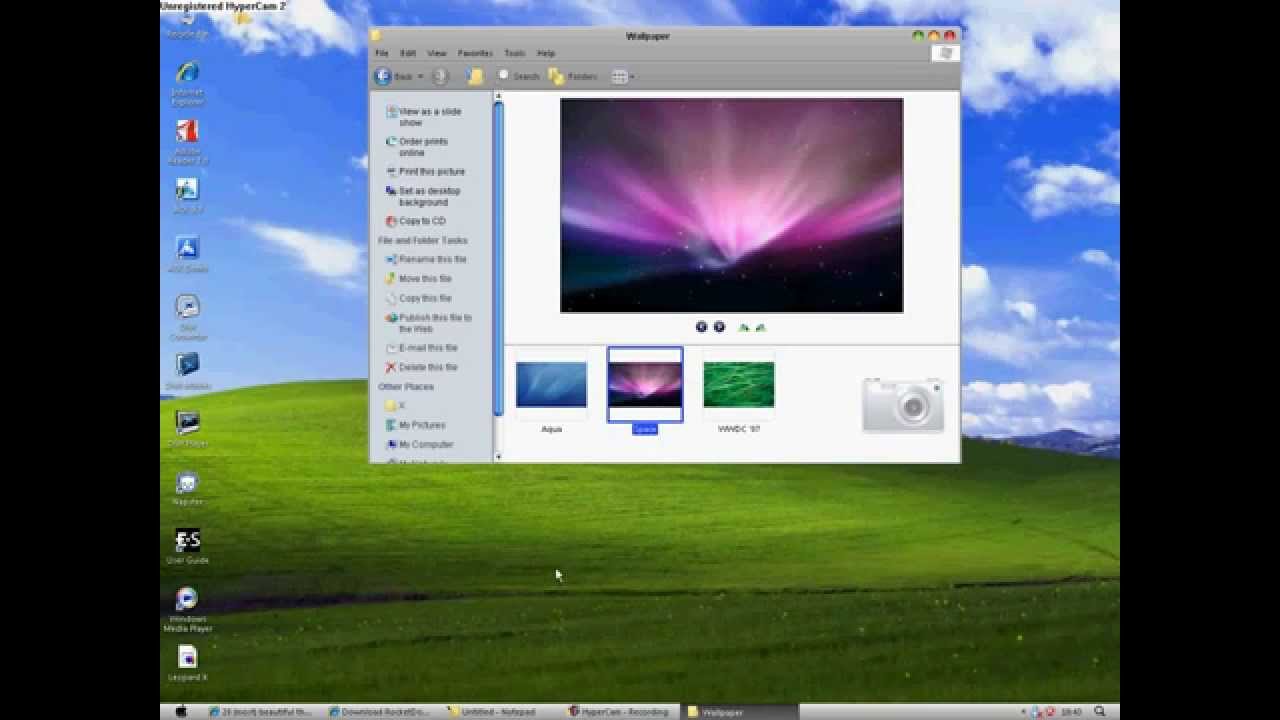Screen dimensions: 1280x720
Task: Switch to Download RocketDock taskbar button
Action: 379,712
